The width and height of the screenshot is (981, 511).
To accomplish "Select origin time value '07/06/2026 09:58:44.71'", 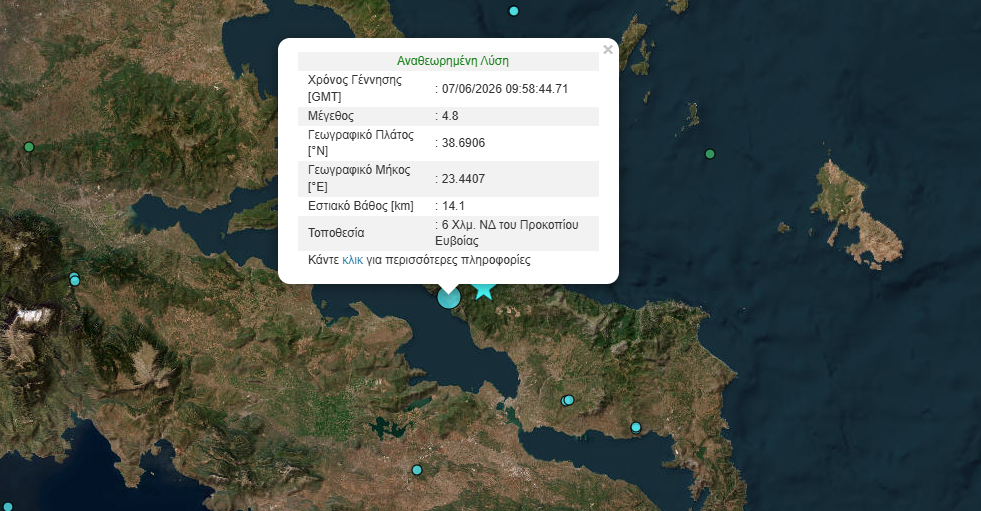I will click(x=505, y=89).
